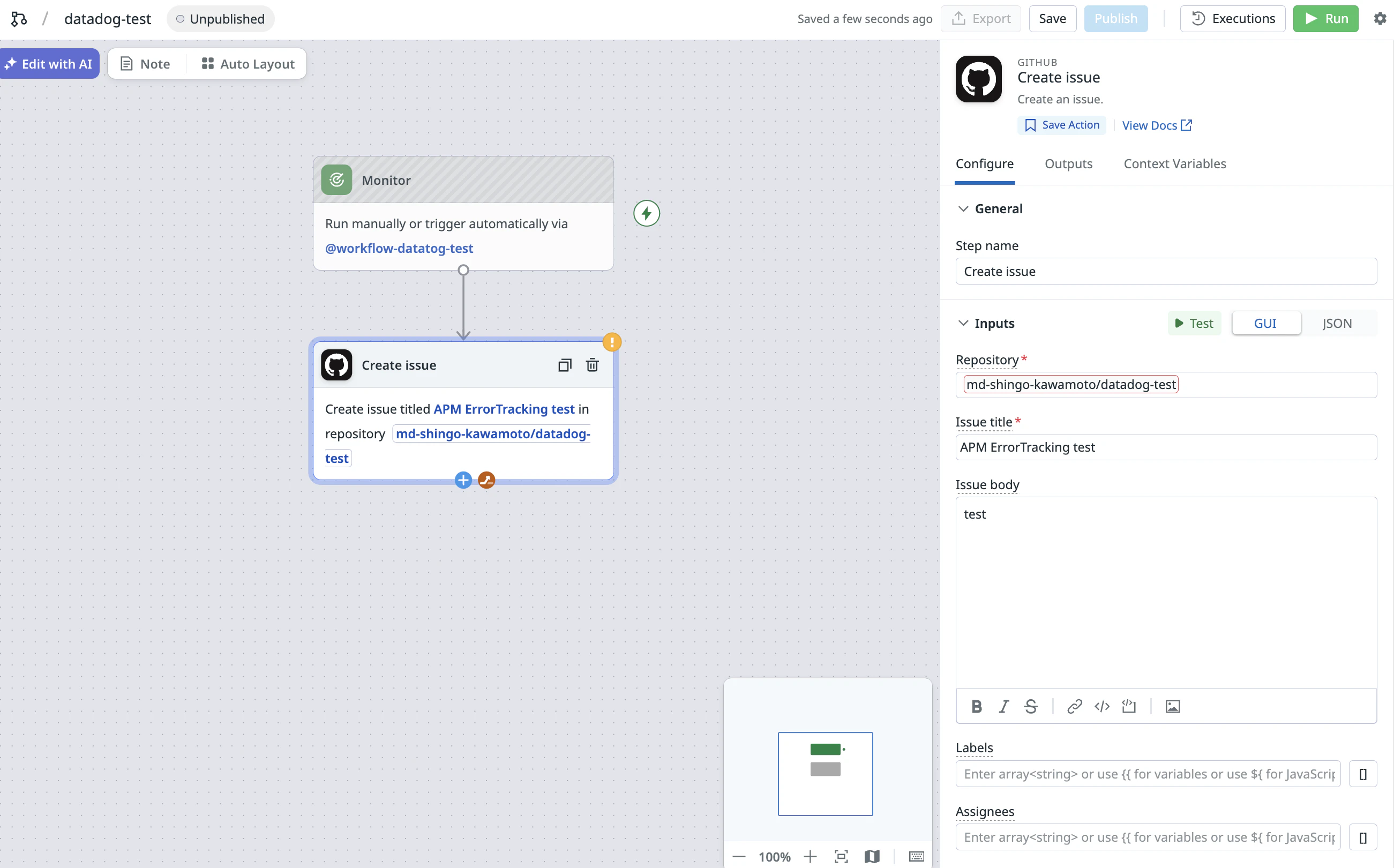The width and height of the screenshot is (1394, 868).
Task: Select the Configure tab
Action: tap(985, 164)
